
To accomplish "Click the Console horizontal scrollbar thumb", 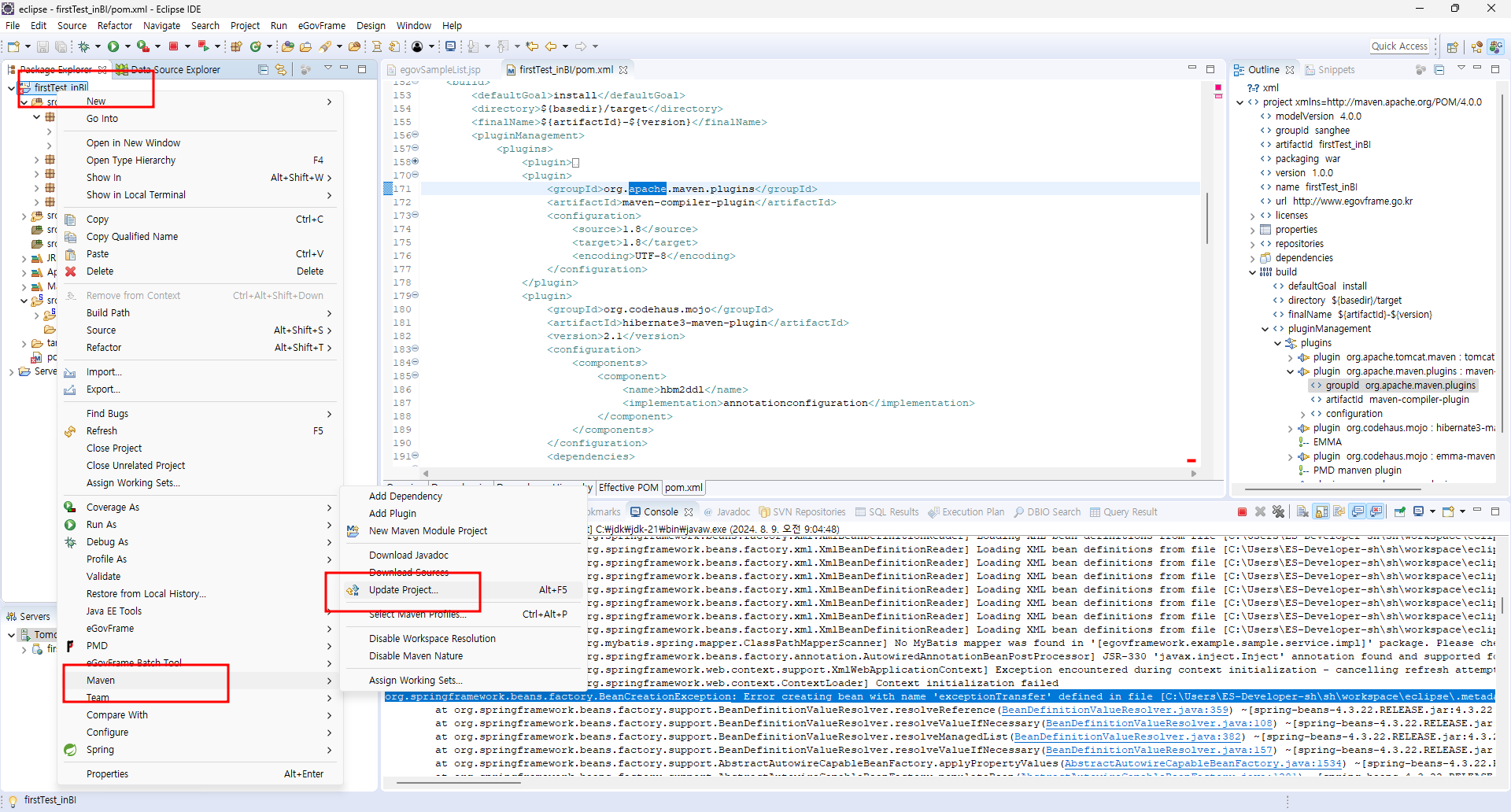I will (458, 783).
